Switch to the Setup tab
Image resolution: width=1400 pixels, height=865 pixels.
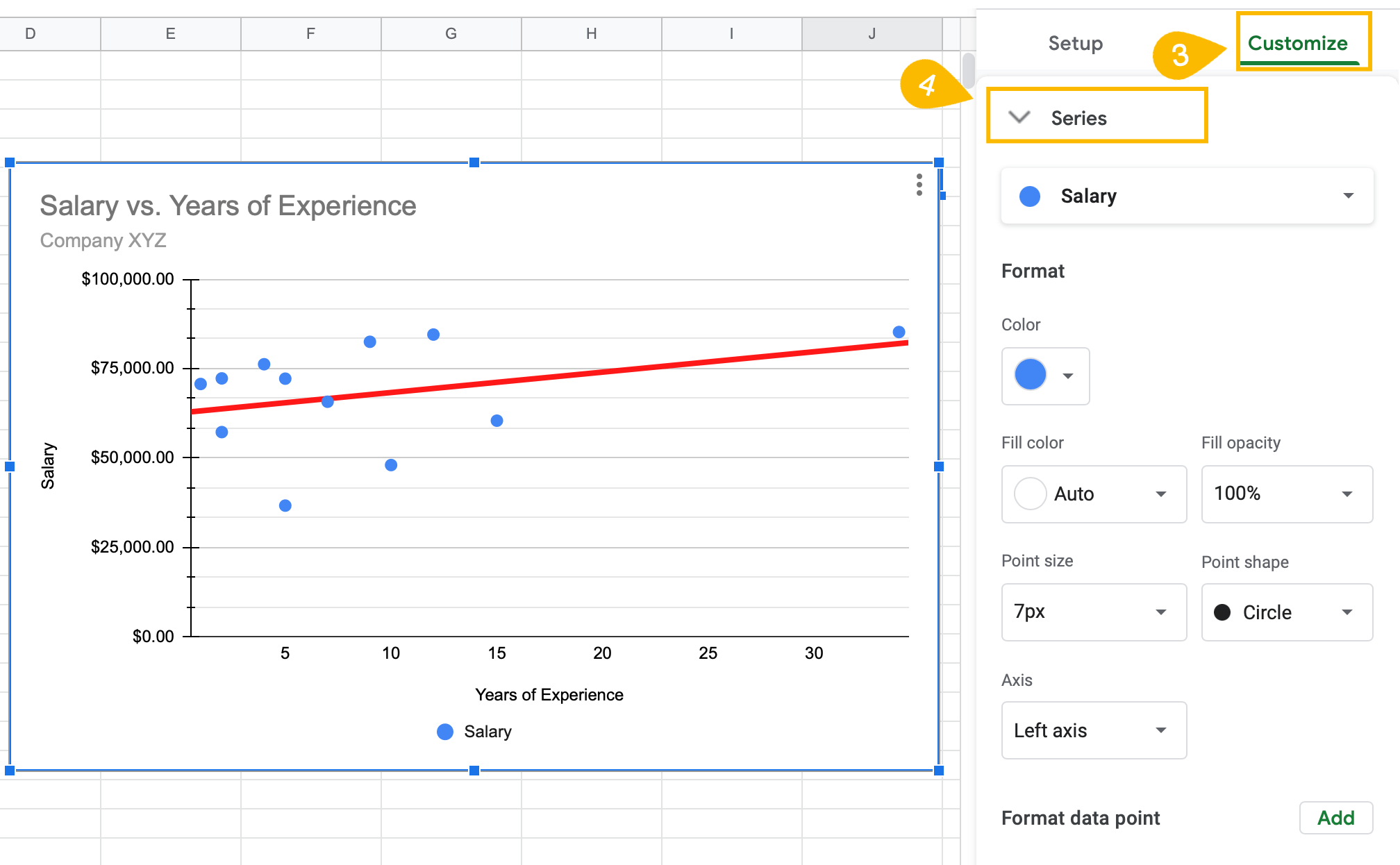[x=1076, y=42]
